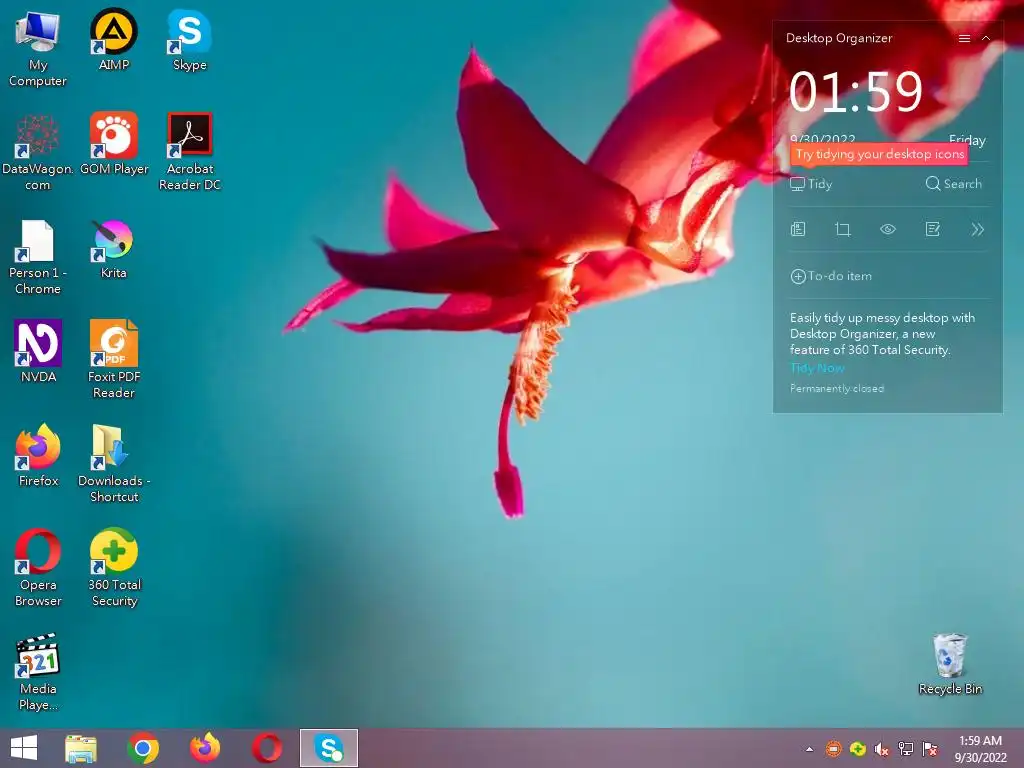Select the Downloads - Shortcut folder icon
1024x768 pixels.
[x=114, y=464]
